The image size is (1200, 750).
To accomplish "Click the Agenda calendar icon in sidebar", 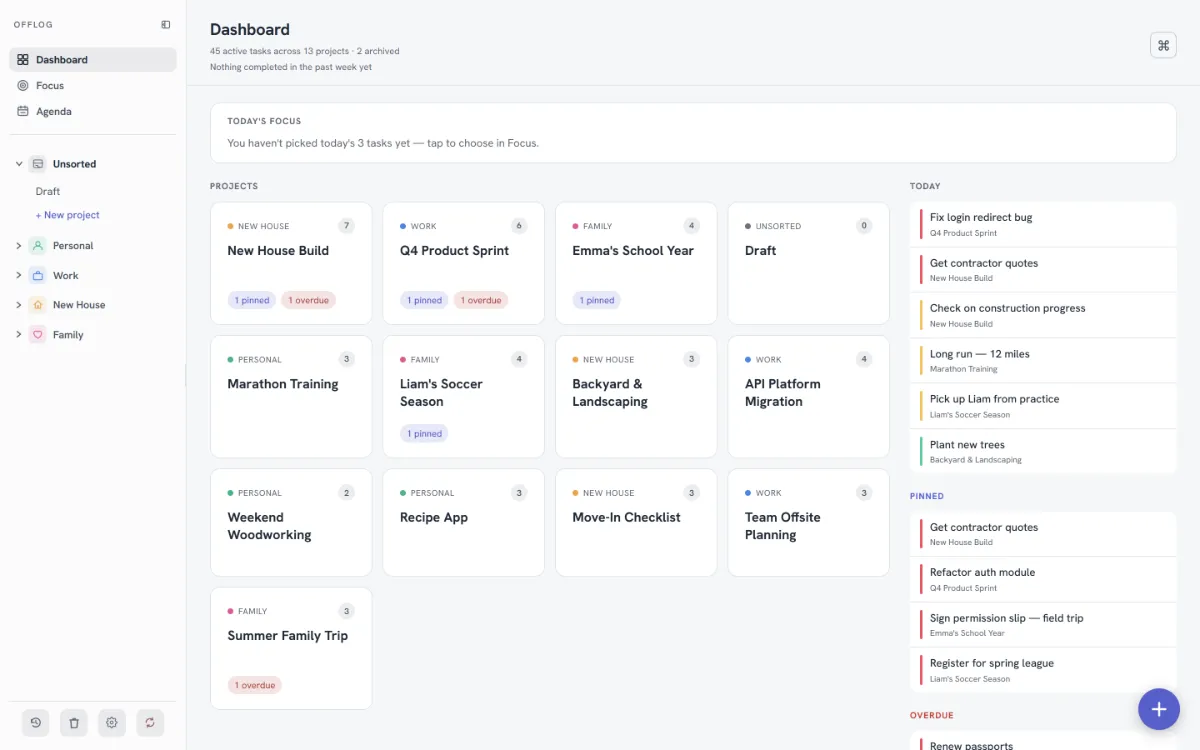I will pos(23,112).
